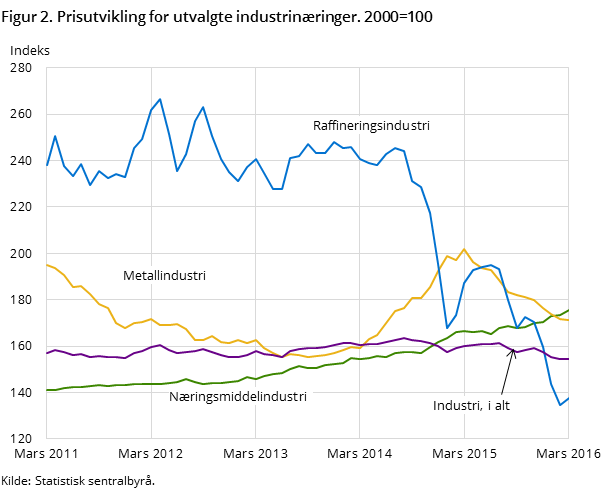Click the arrowhead pointing at the purple line

[513, 350]
